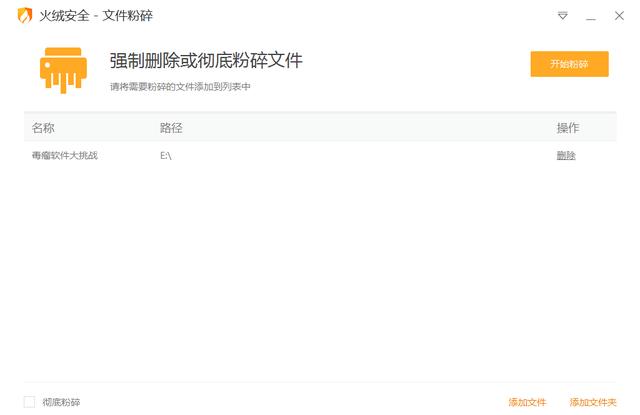Click the 火绒安全 - 文件粉碎 title text
Viewport: 640px width, 415px height.
(96, 16)
